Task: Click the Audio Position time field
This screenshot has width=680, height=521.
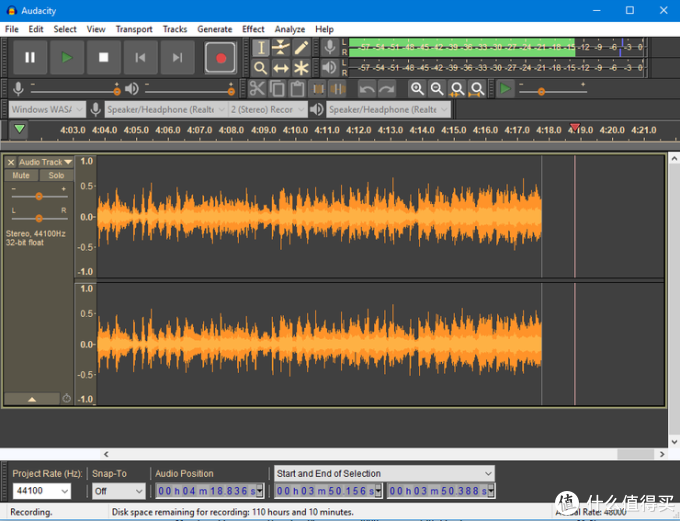Action: click(x=210, y=491)
